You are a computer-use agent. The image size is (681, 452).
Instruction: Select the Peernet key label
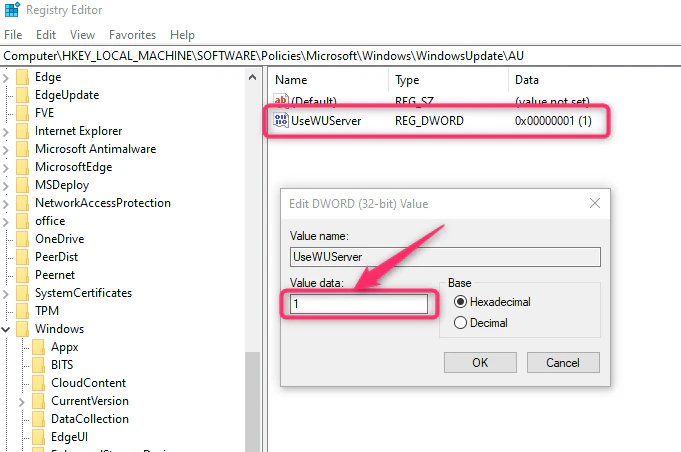(55, 275)
